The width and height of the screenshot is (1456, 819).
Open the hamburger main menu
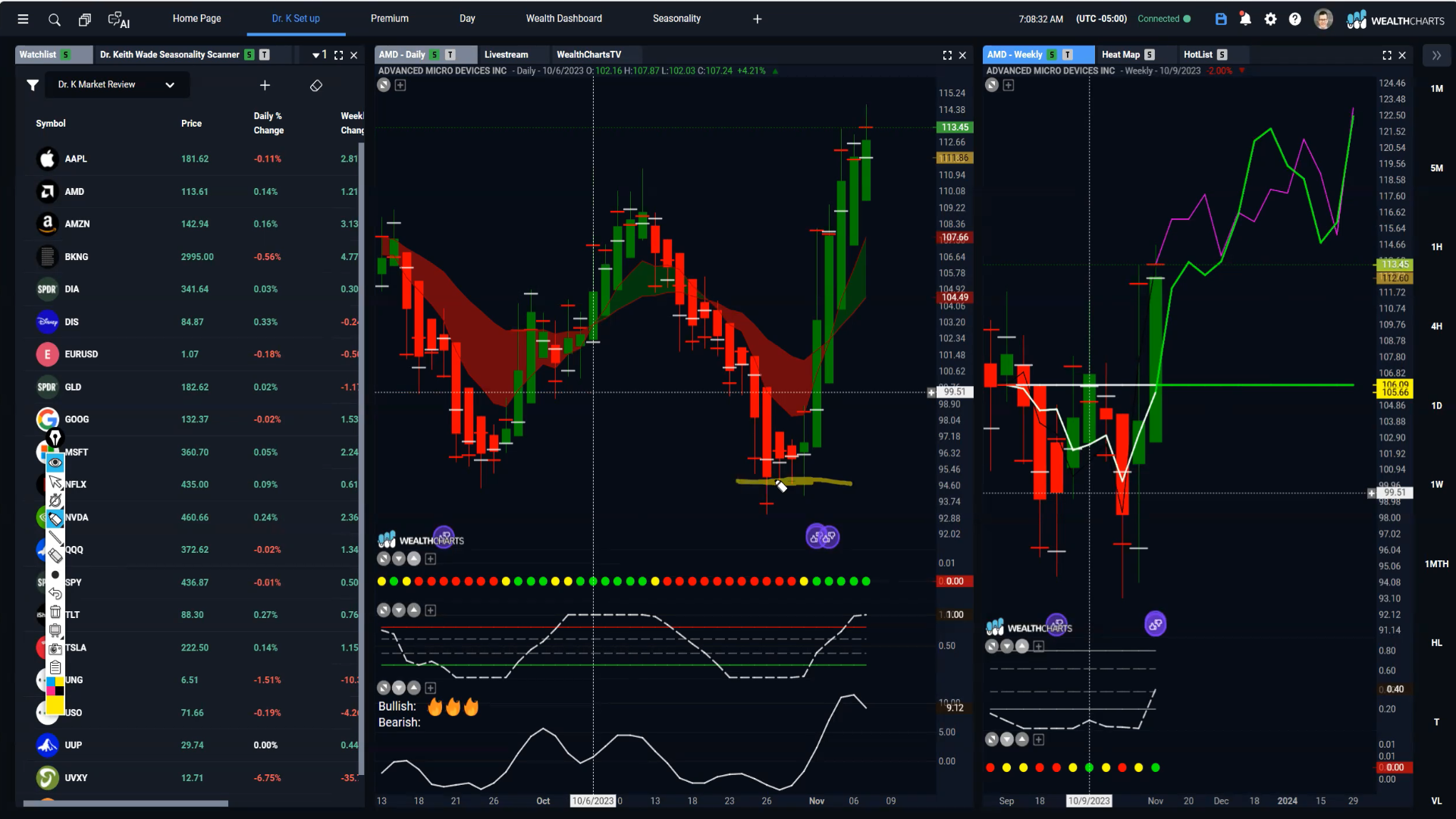23,19
